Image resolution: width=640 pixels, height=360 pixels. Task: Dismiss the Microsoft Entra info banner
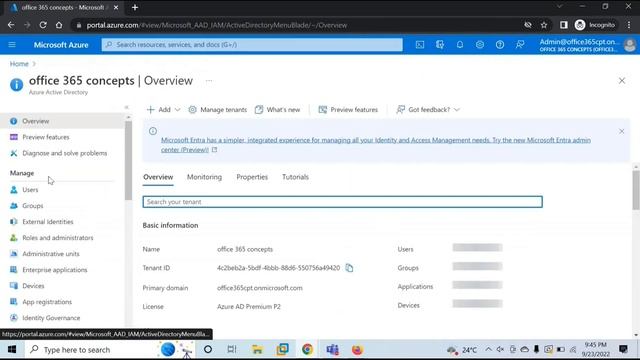tap(621, 131)
